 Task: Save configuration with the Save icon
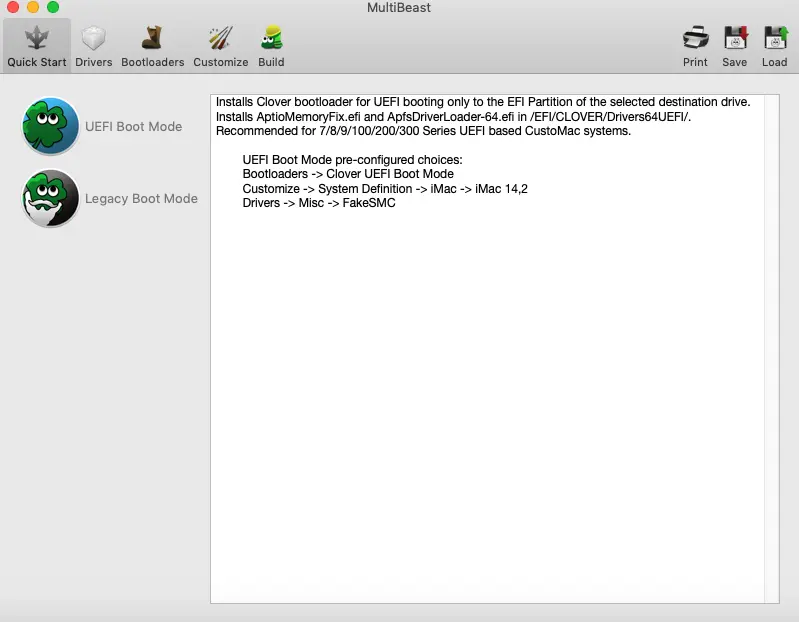click(735, 38)
